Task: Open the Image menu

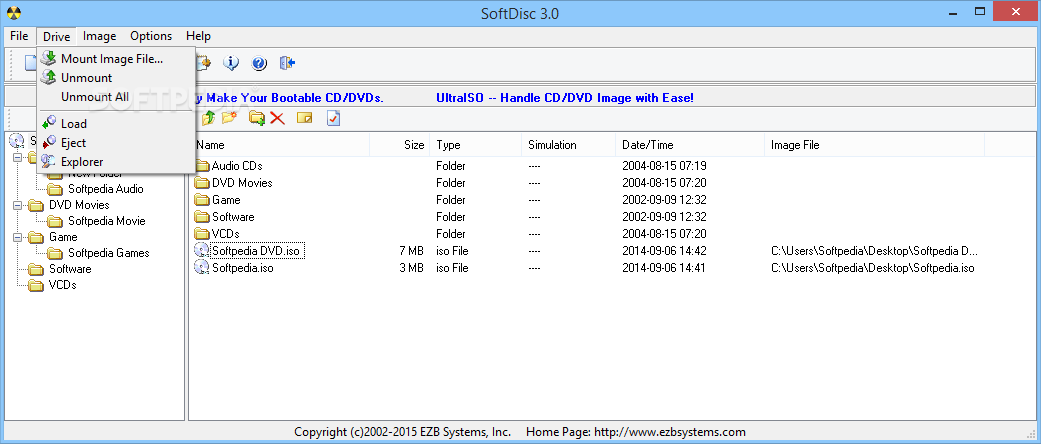Action: point(100,36)
